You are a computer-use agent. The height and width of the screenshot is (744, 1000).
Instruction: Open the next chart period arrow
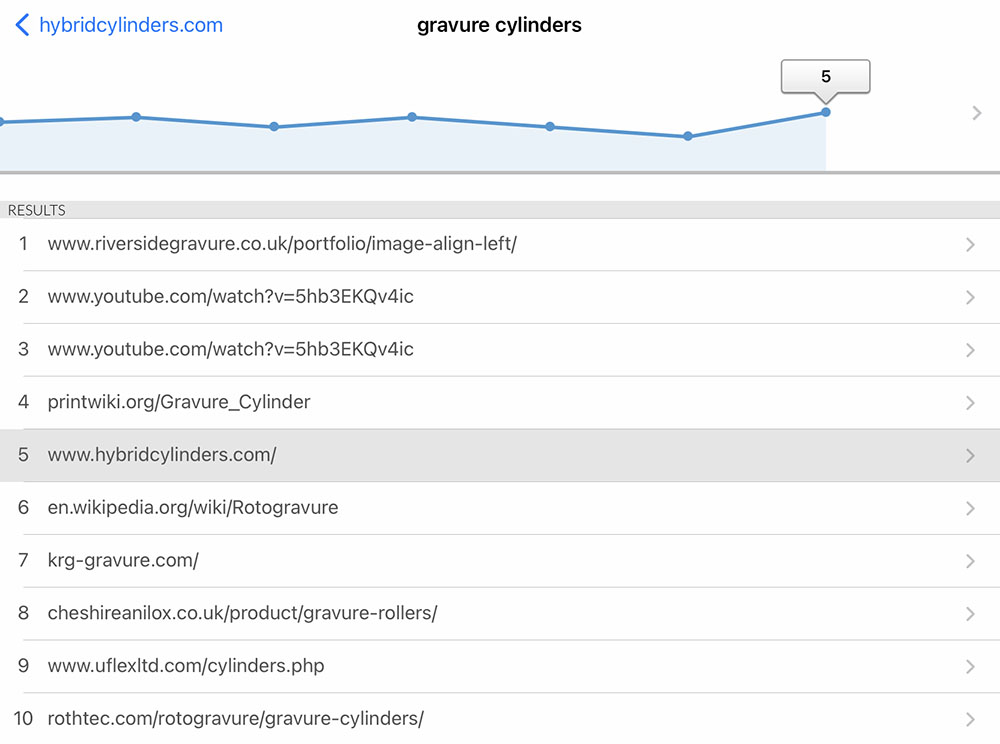pos(976,113)
